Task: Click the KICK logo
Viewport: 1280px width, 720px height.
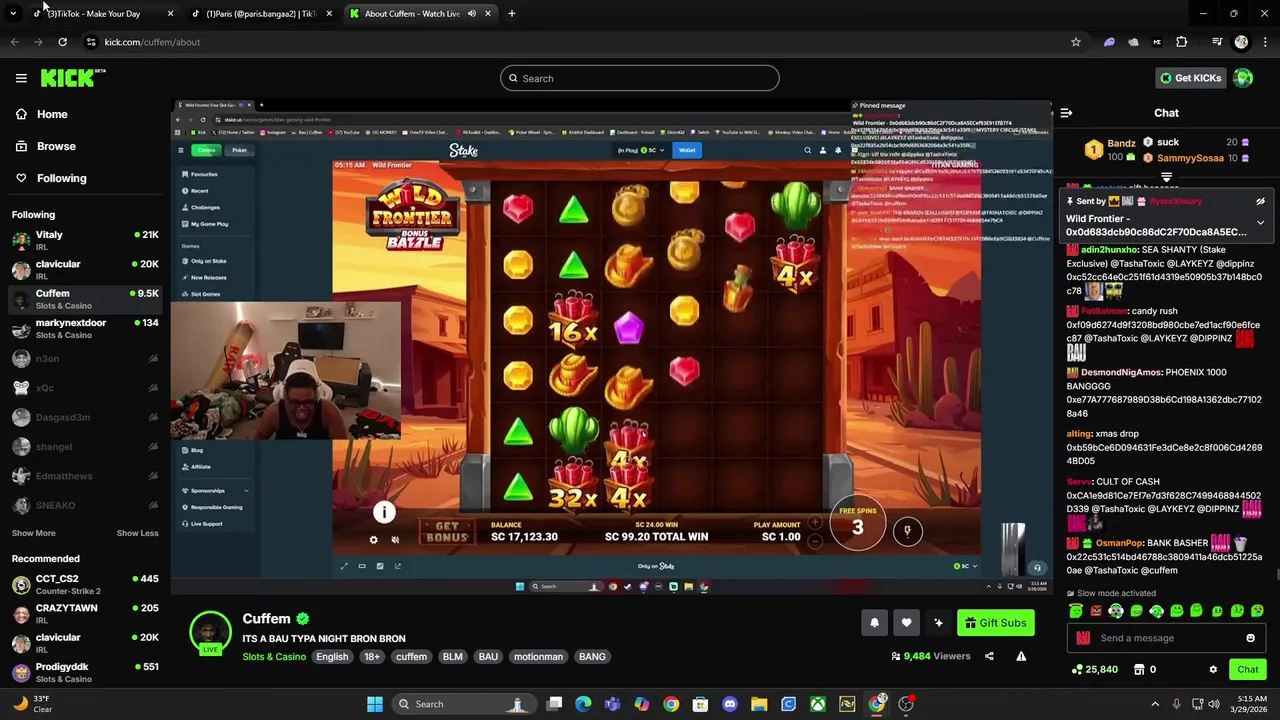Action: pos(72,78)
